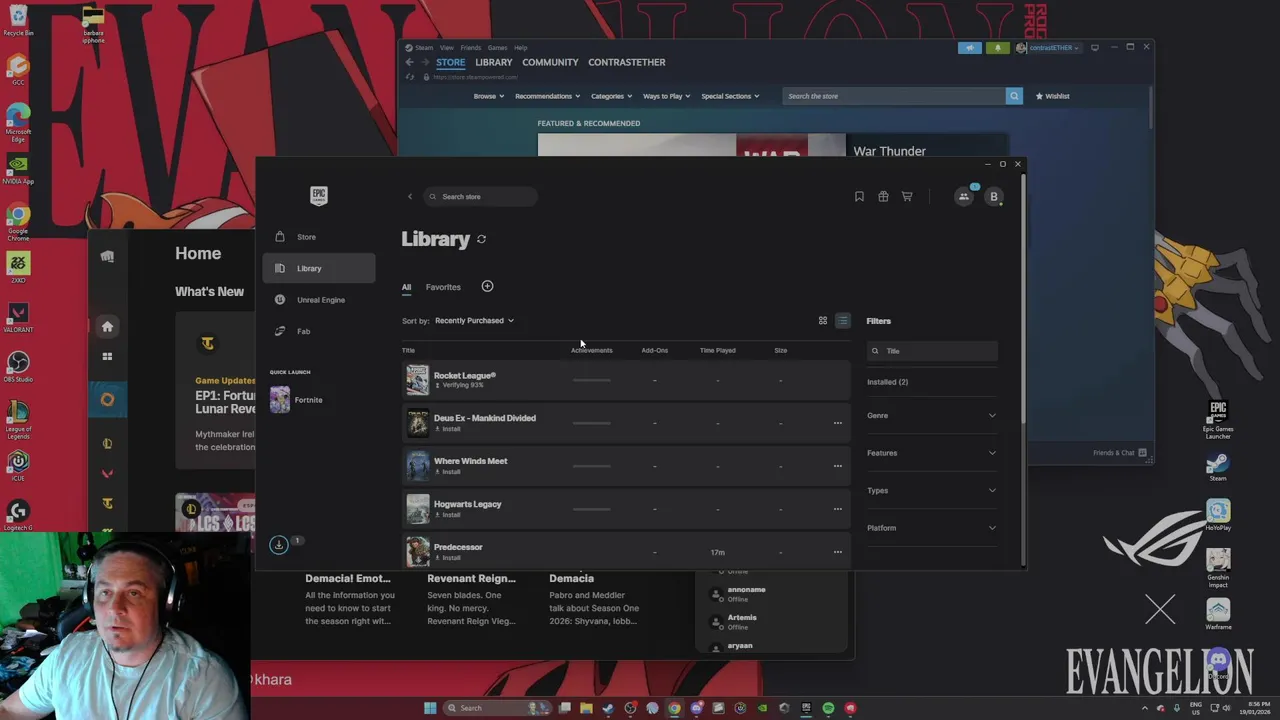This screenshot has width=1280, height=720.
Task: Open Steam Friends & Chat
Action: click(1119, 453)
